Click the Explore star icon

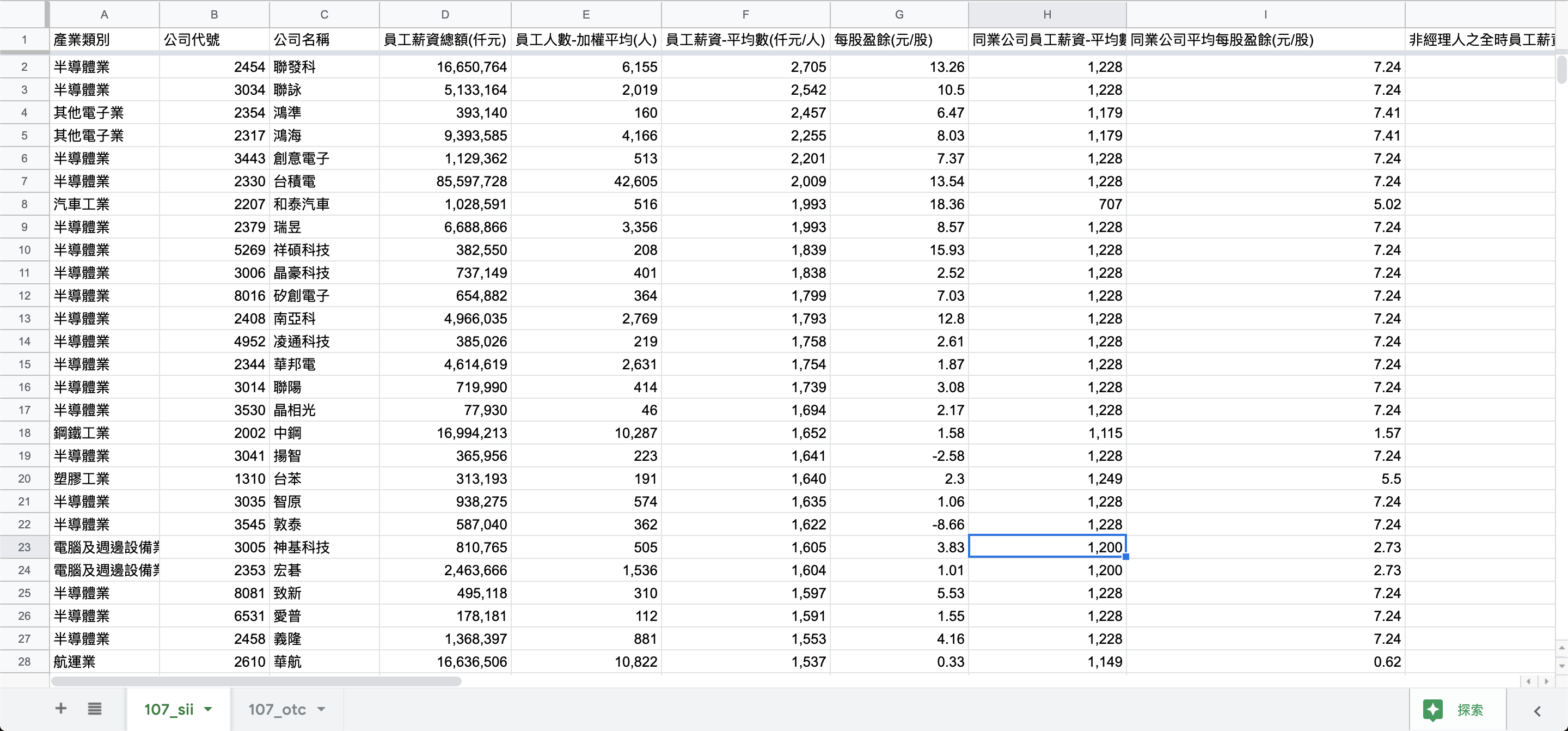click(1433, 710)
